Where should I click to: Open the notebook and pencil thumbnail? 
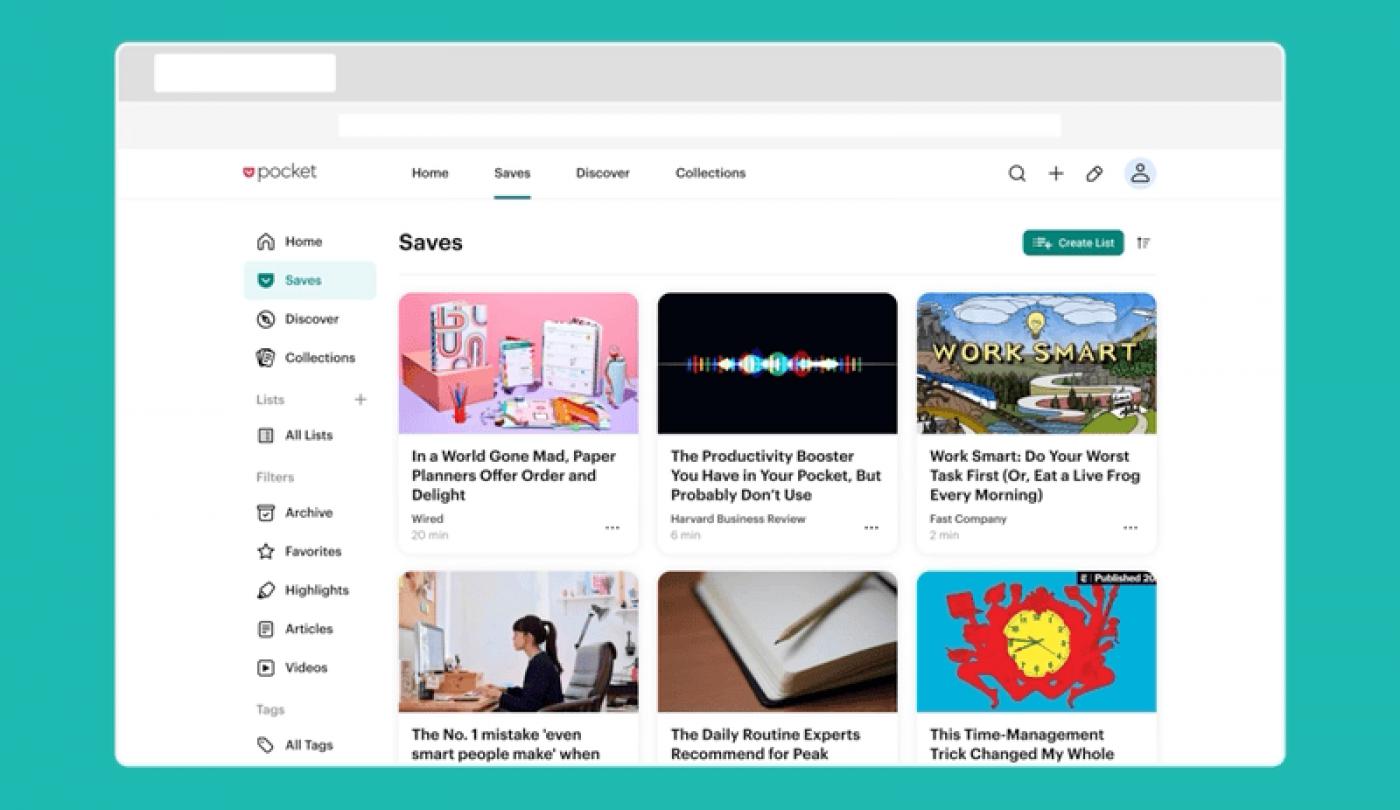[x=777, y=641]
